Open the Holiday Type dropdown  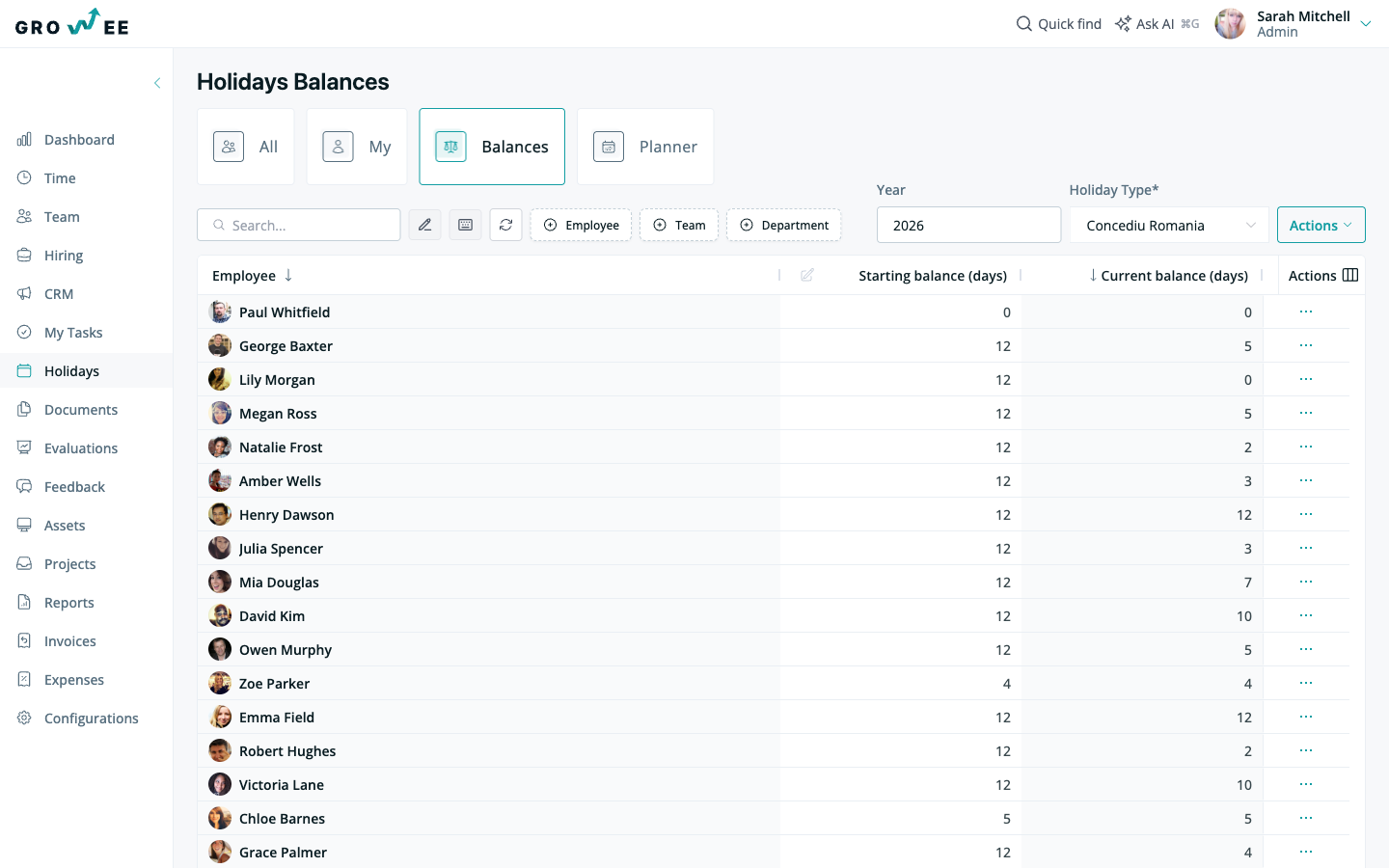pos(1169,225)
